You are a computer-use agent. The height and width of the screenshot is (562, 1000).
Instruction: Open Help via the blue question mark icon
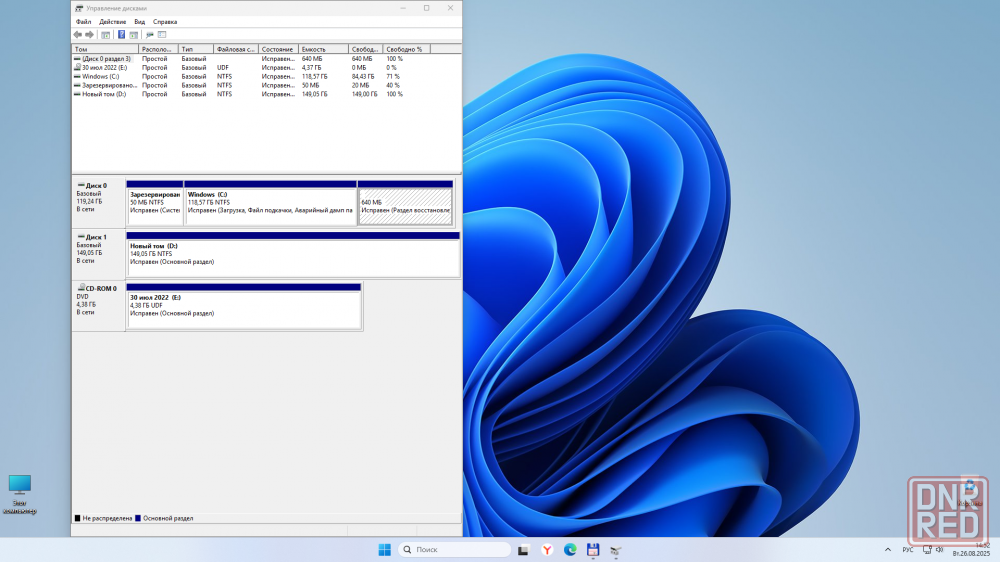[121, 34]
